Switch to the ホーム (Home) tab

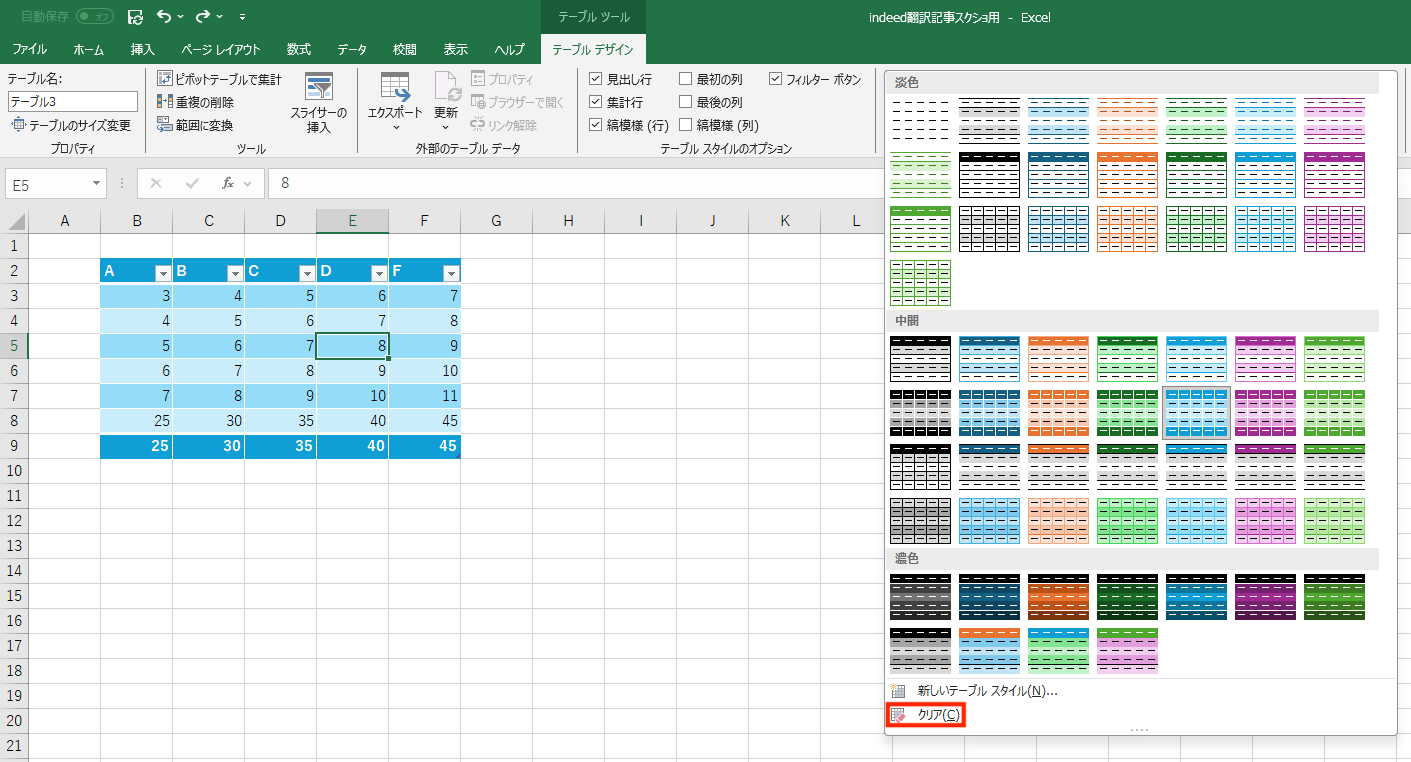(x=89, y=49)
